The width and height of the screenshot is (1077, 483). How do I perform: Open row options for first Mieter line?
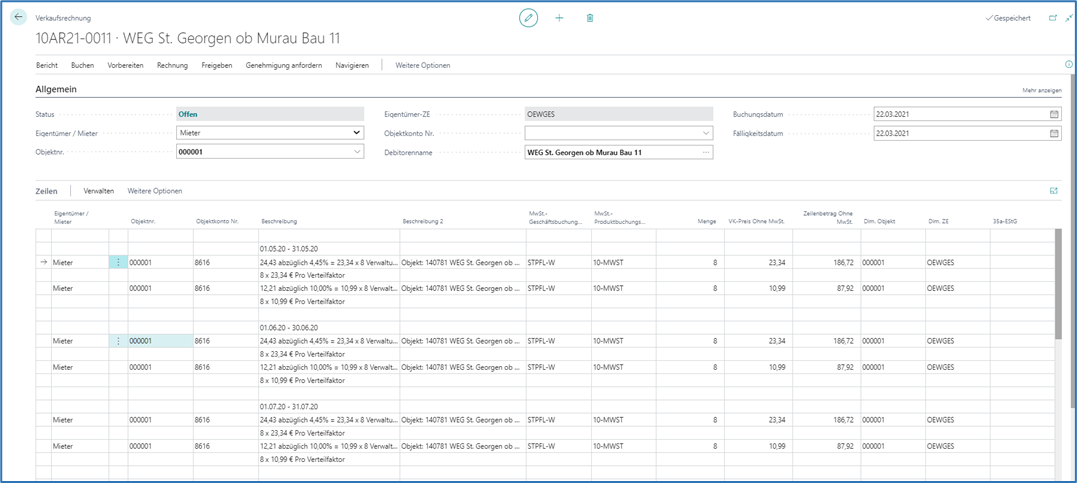(118, 262)
